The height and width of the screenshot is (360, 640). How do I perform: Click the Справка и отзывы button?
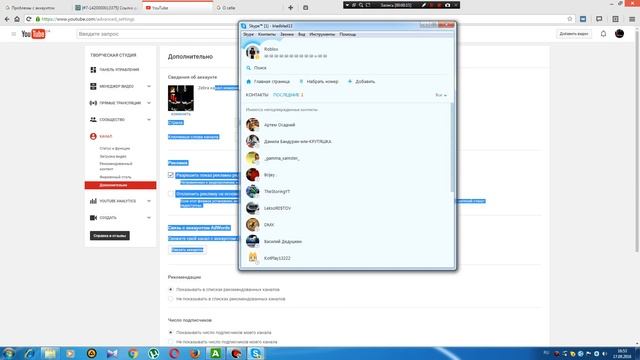[x=110, y=236]
